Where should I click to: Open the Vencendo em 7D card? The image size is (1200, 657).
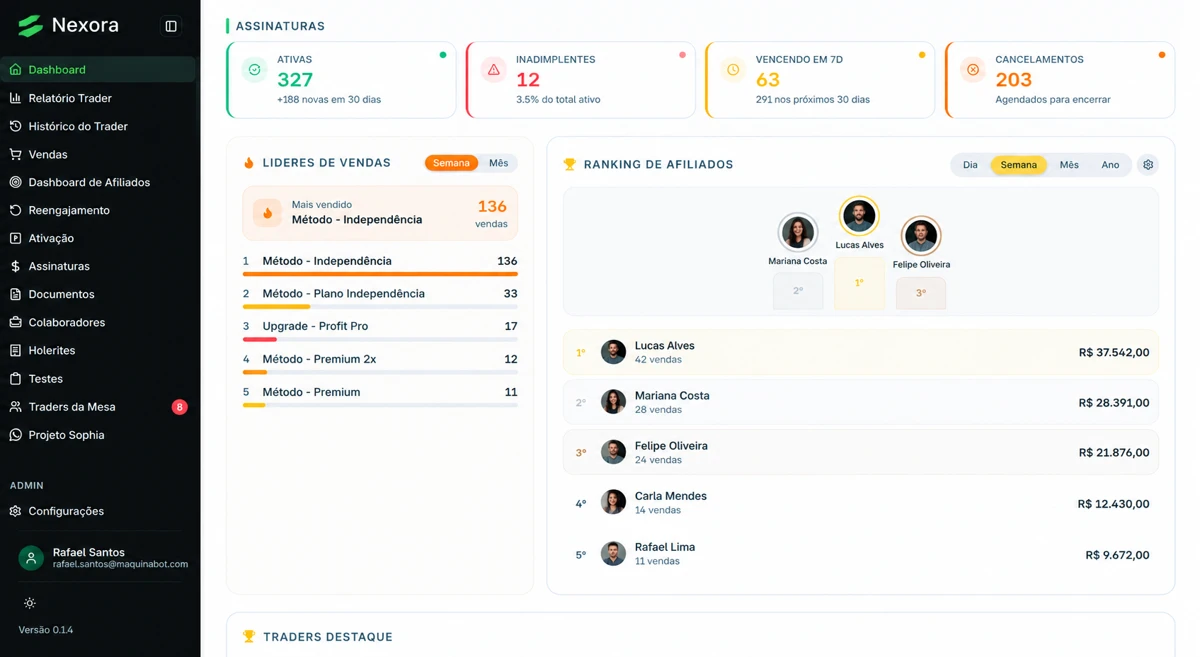(x=820, y=80)
